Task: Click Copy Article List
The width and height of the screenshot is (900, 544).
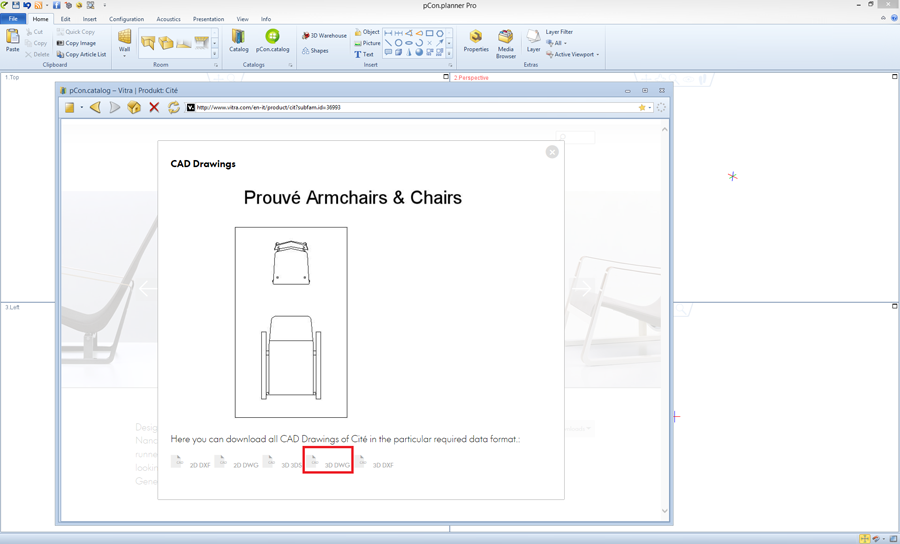Action: [x=82, y=55]
